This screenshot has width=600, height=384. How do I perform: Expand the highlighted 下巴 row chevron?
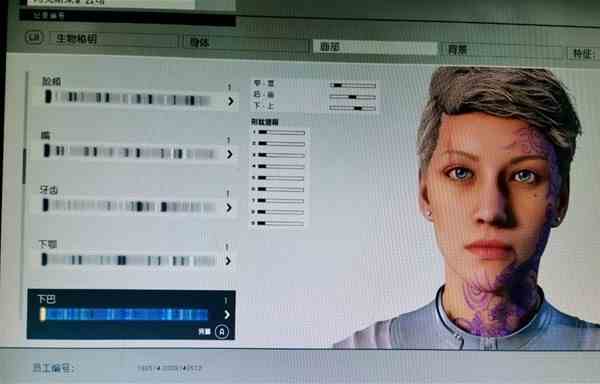coord(227,314)
